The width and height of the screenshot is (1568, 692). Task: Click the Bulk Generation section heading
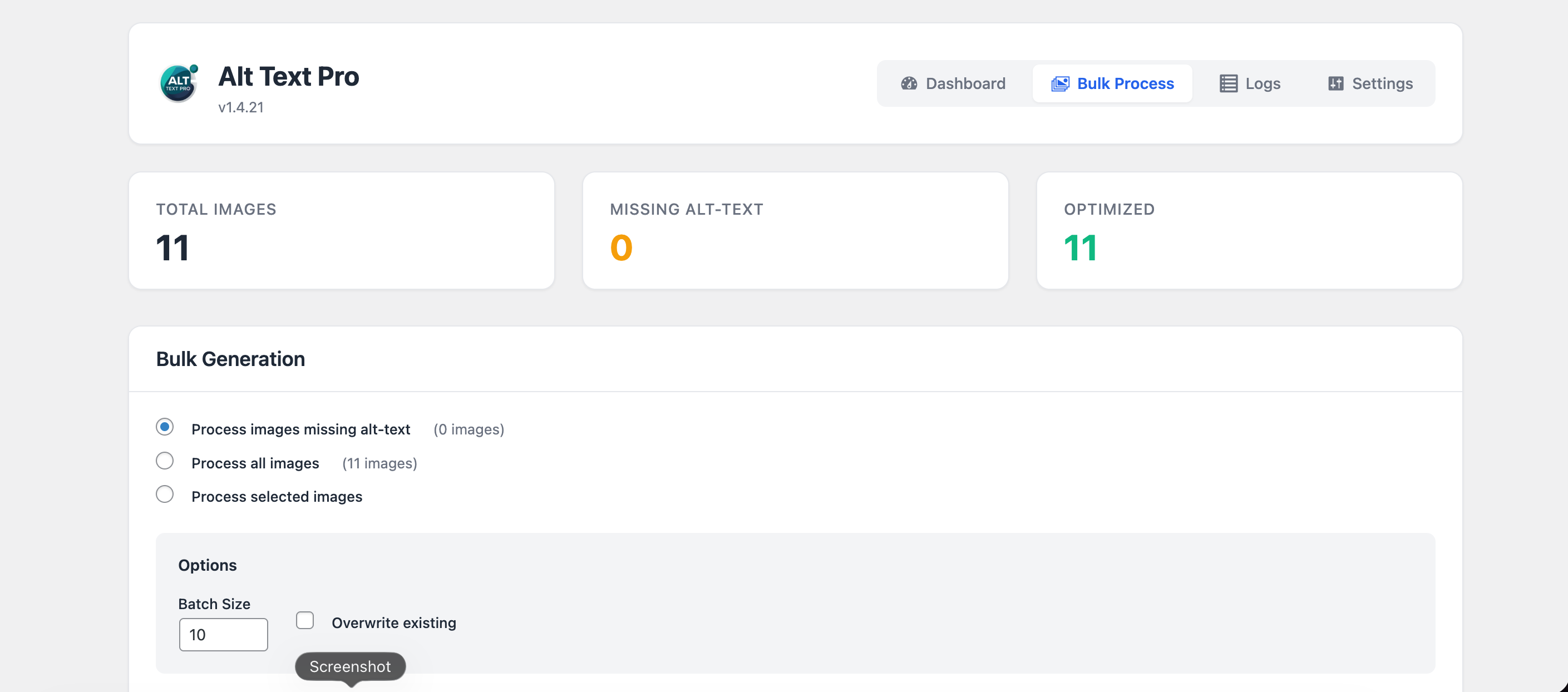[230, 359]
